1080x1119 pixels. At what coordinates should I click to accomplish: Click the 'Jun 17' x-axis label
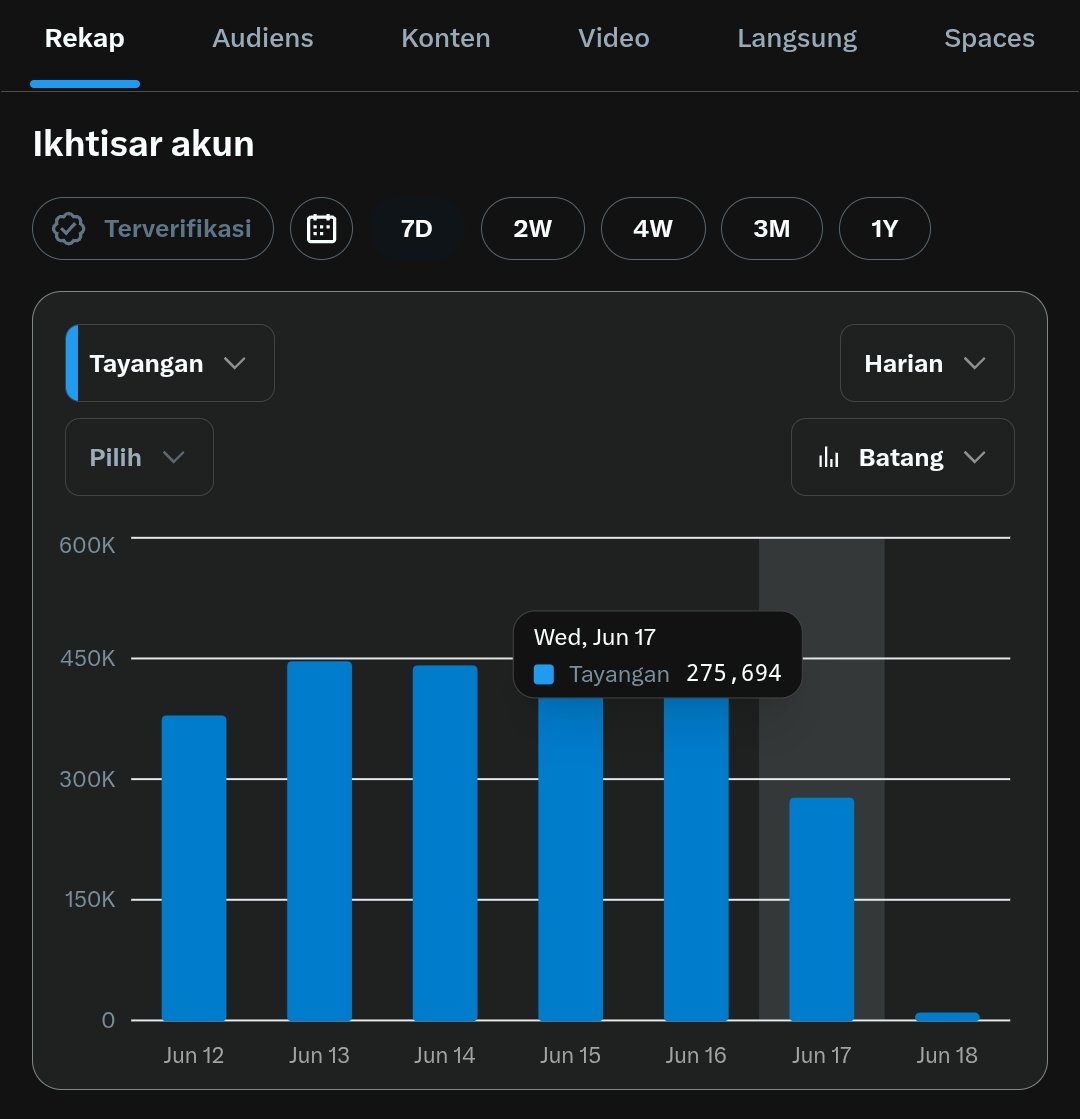point(822,1055)
